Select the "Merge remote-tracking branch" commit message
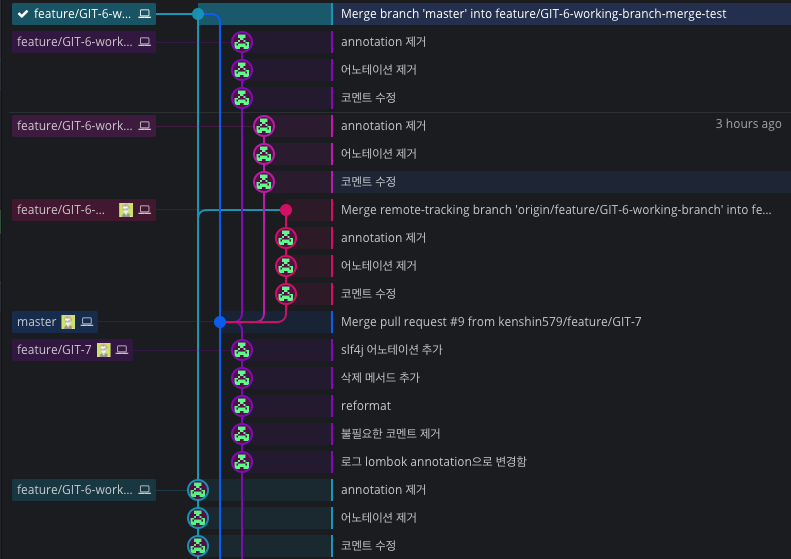791x559 pixels. [555, 210]
